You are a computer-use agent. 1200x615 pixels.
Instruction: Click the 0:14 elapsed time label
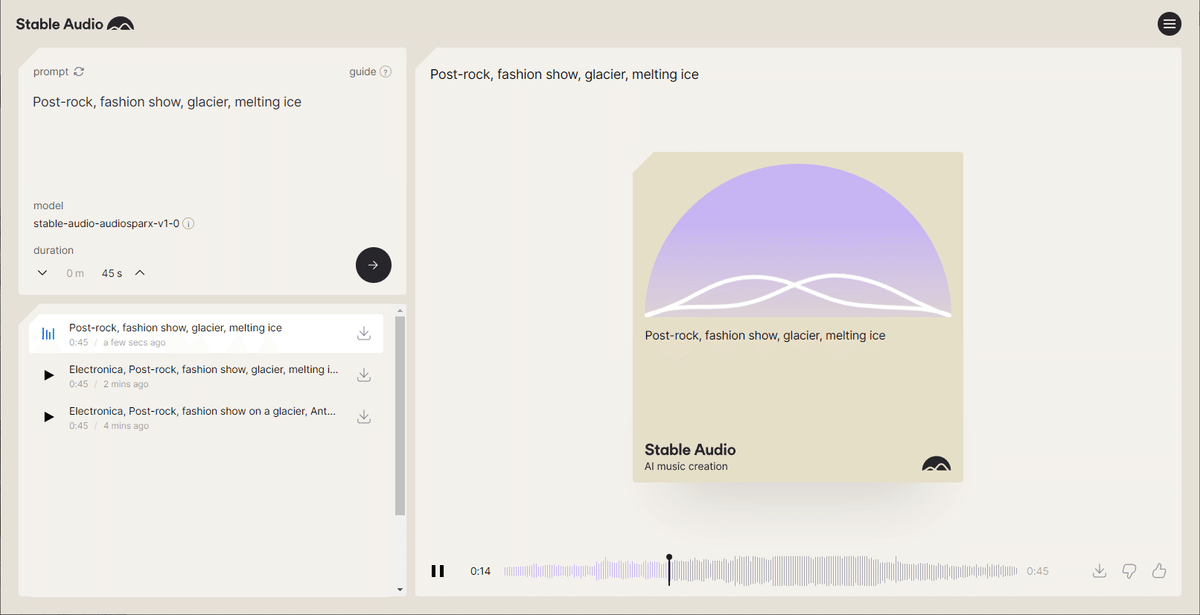(481, 571)
